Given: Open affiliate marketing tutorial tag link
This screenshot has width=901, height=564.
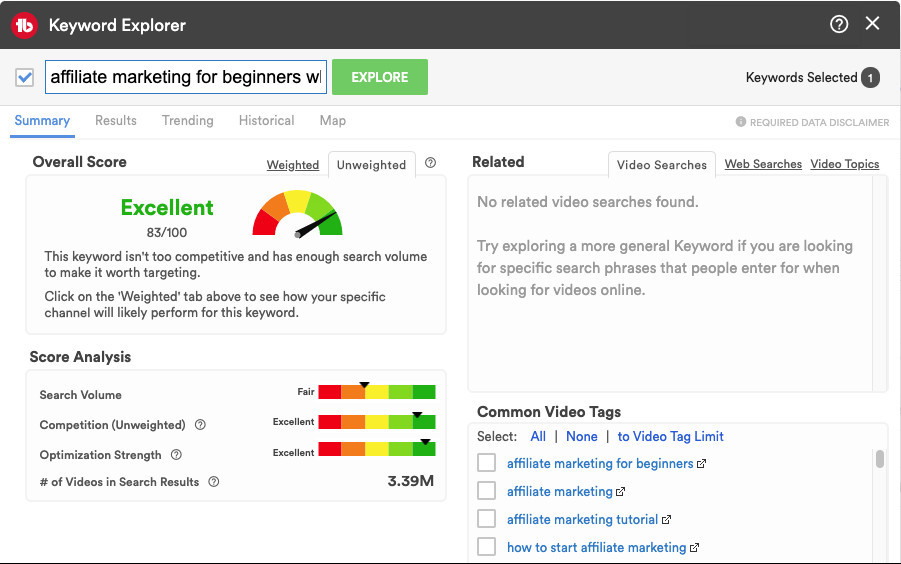Looking at the screenshot, I should point(582,520).
